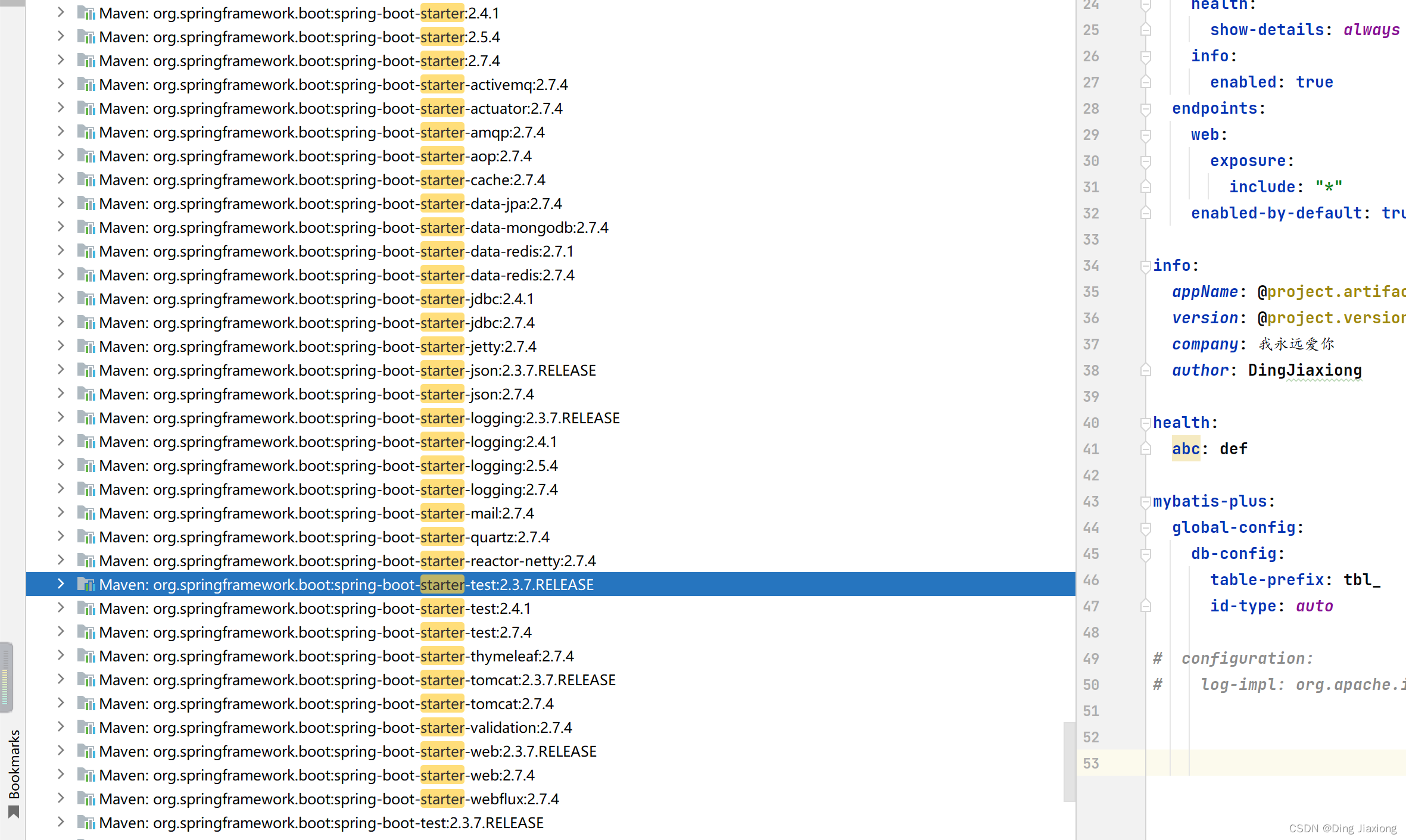Click library icon of spring-boot-starter-amqp:2.7.4
This screenshot has height=840, width=1406.
86,132
